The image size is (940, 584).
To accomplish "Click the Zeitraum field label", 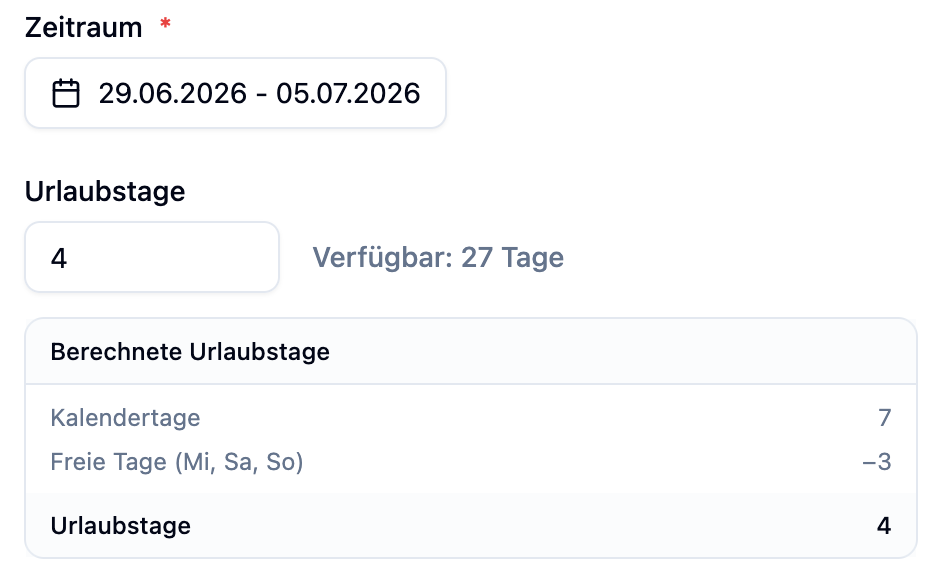I will tap(83, 27).
